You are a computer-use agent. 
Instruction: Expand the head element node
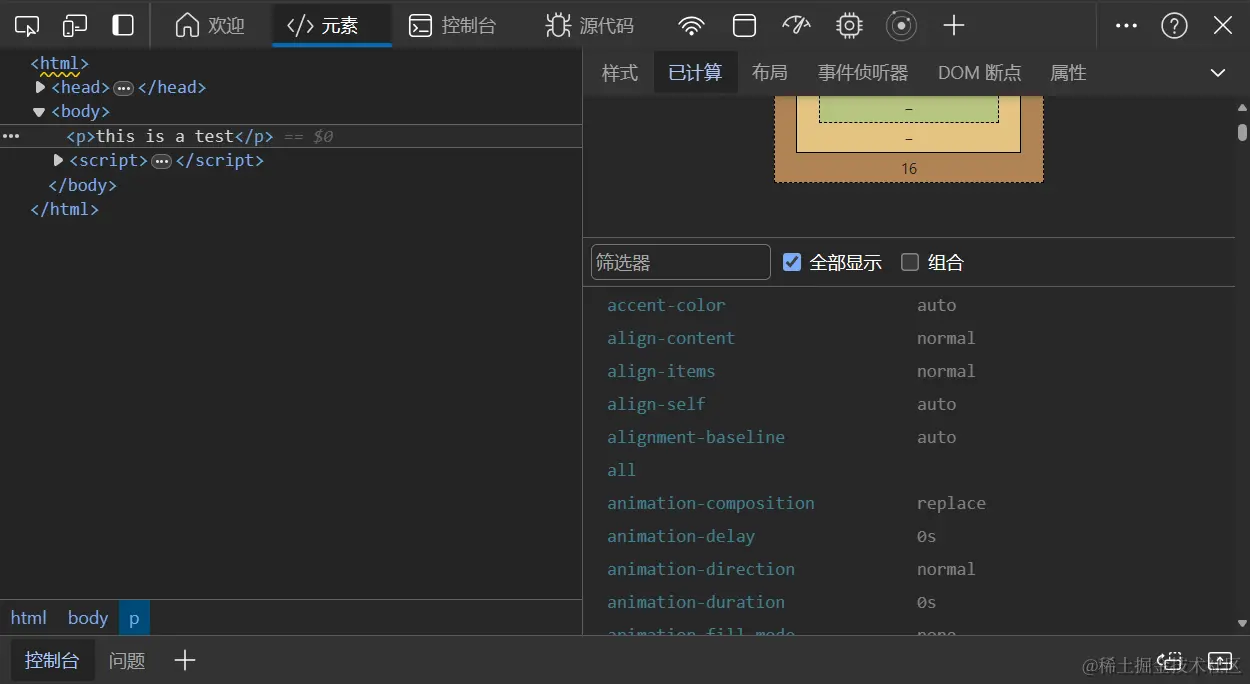tap(41, 87)
